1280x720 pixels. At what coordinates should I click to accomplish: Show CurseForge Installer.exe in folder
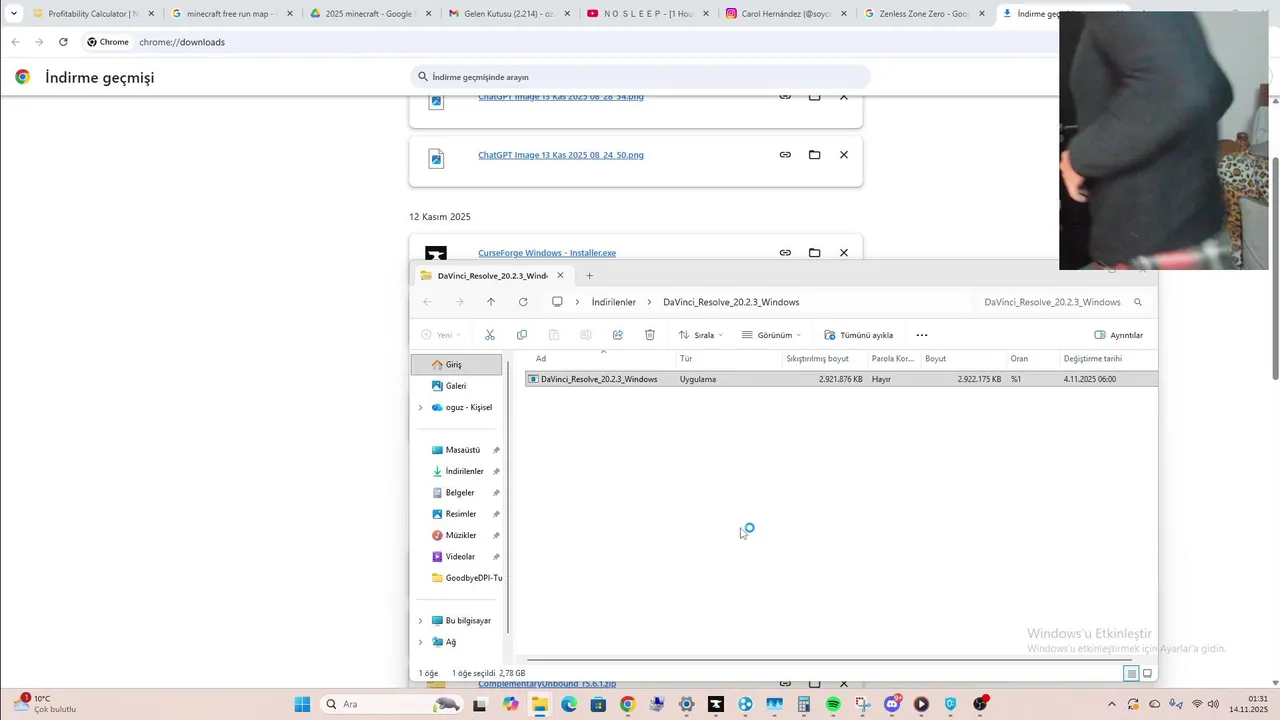point(814,253)
